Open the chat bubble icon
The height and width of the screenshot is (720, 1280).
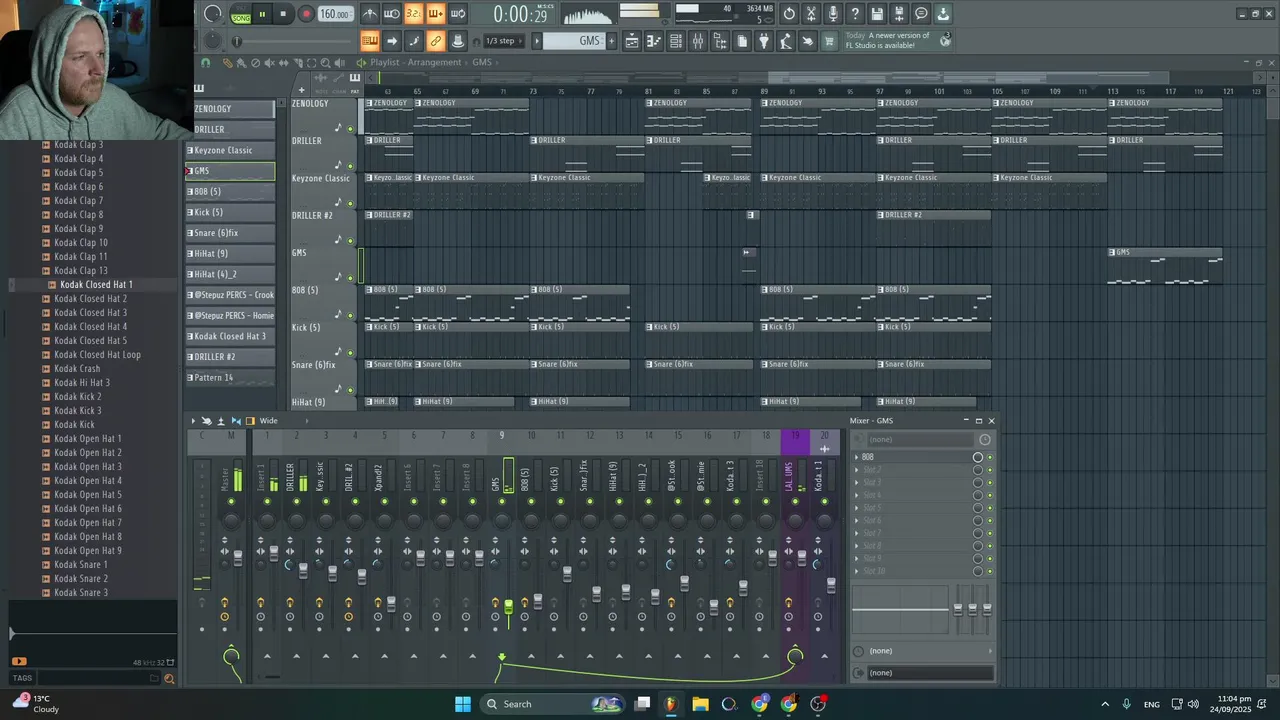(x=921, y=14)
